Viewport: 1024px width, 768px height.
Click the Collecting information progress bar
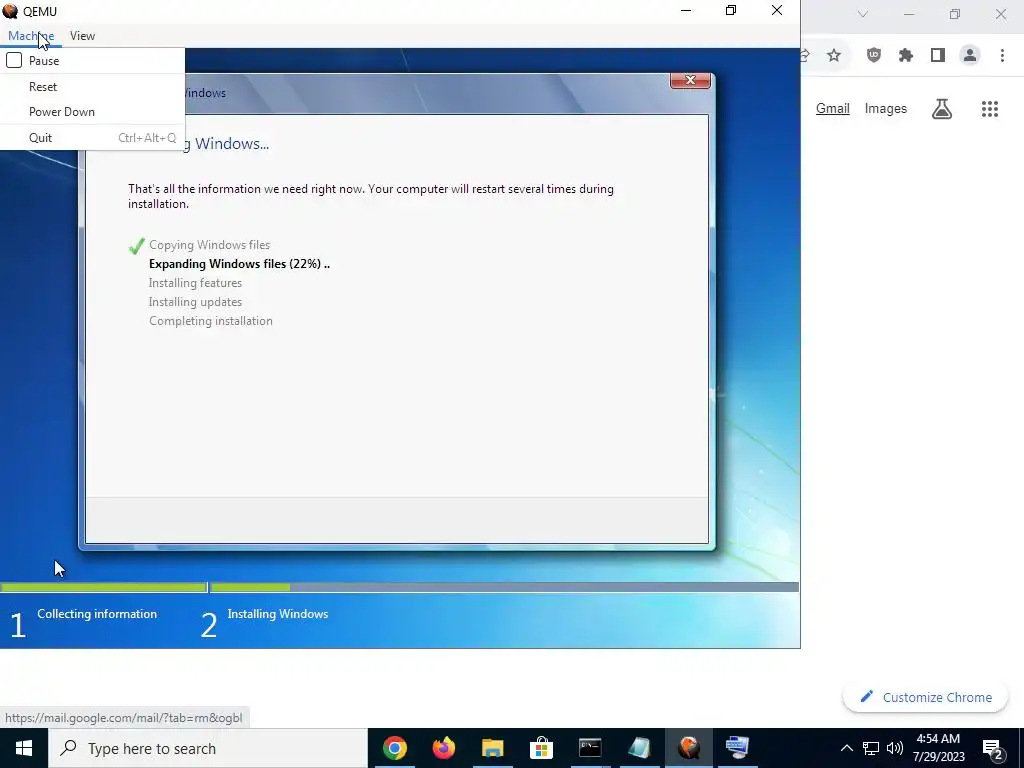click(x=104, y=588)
